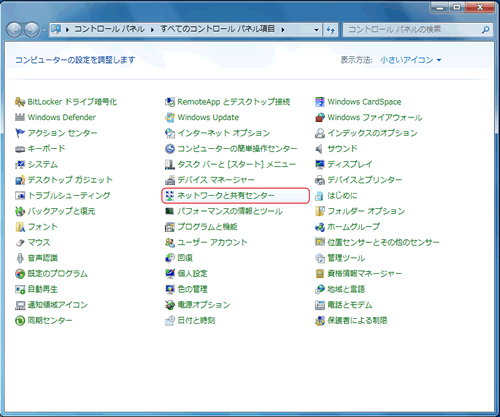Open the 音声認識 microphone icon

coord(20,258)
